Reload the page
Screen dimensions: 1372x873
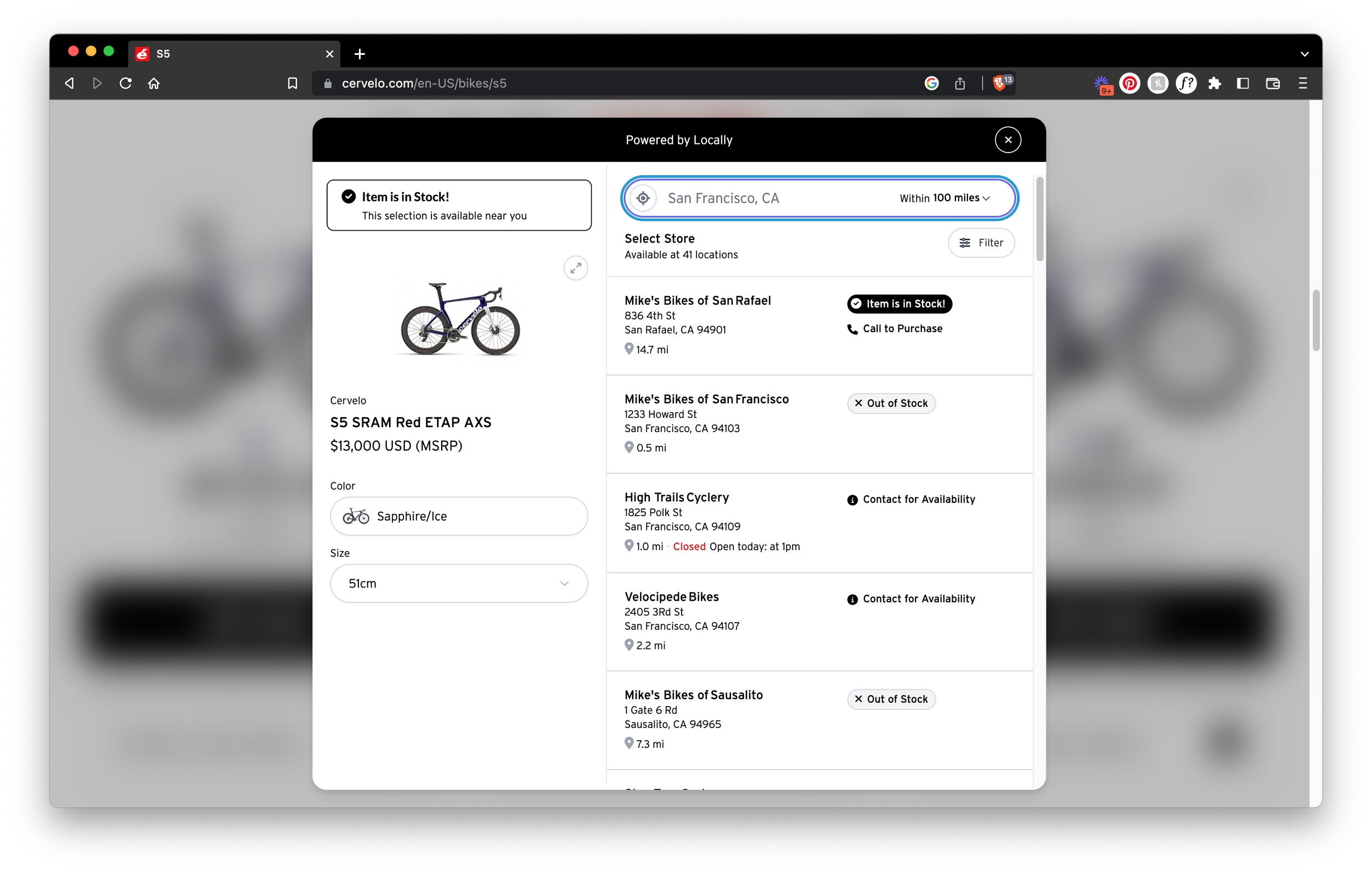126,83
